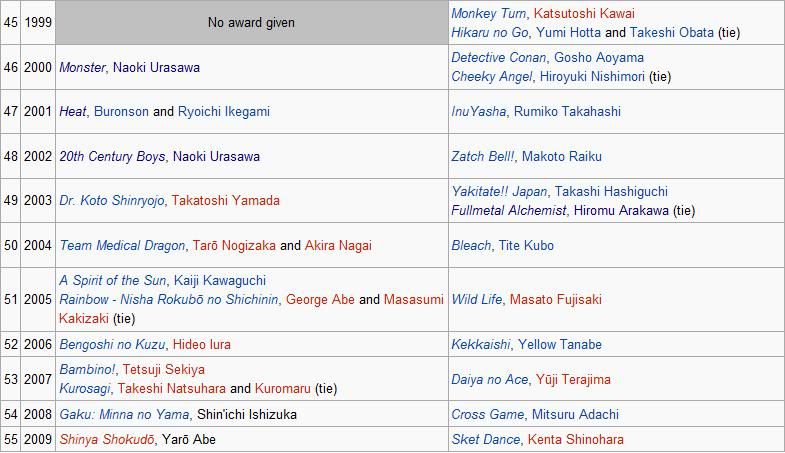
Task: Open the Fullmetal Alchemist article
Action: tap(508, 211)
